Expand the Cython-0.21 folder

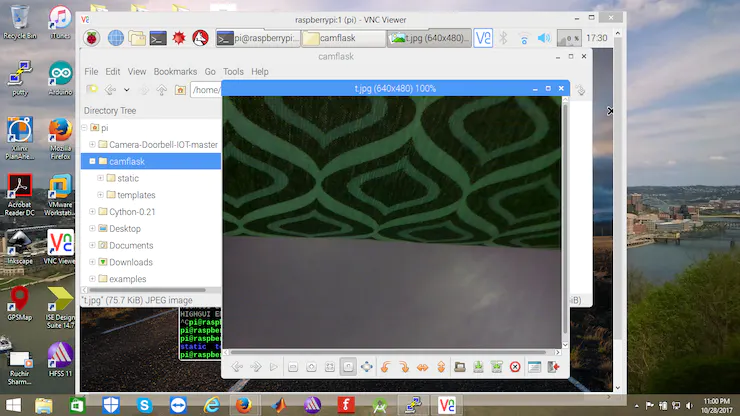pos(92,212)
